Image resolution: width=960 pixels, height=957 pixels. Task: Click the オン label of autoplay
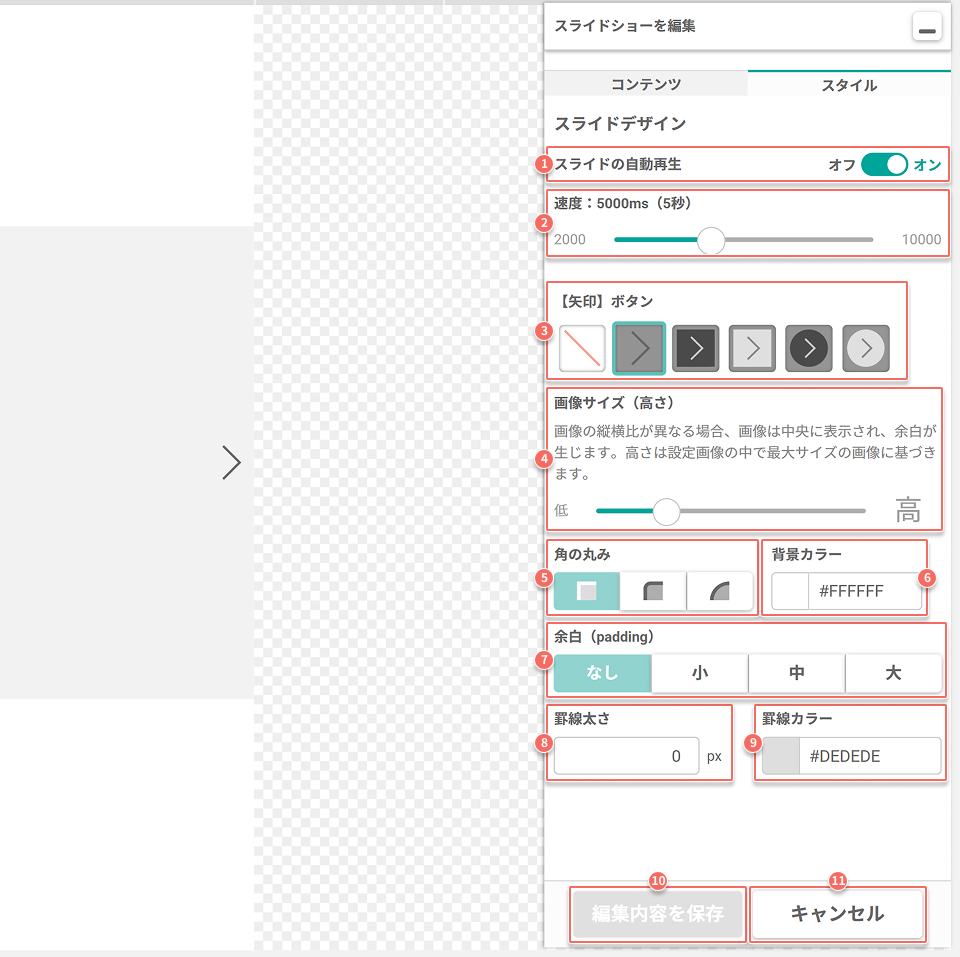(x=927, y=165)
